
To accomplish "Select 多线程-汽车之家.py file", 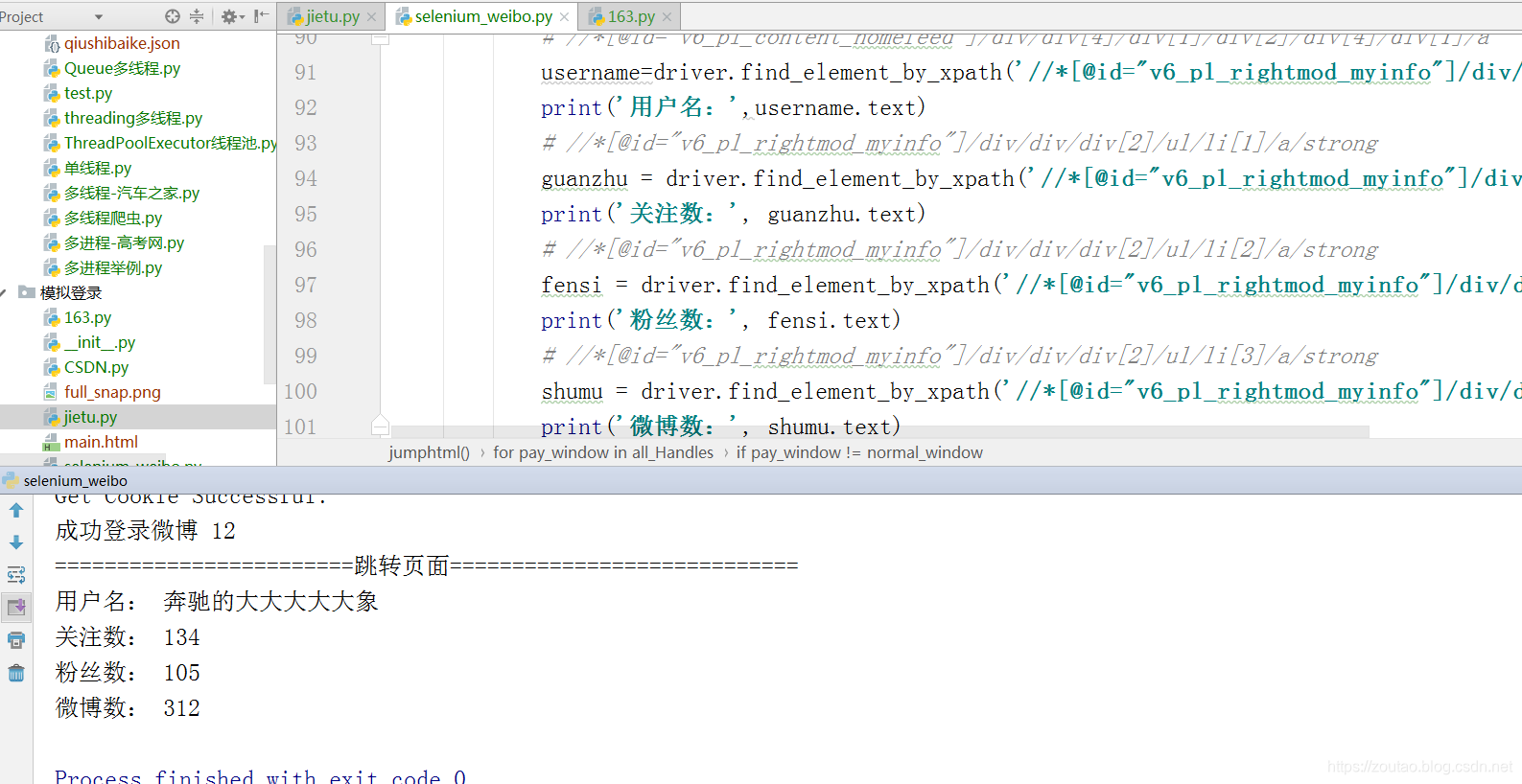I will [131, 193].
